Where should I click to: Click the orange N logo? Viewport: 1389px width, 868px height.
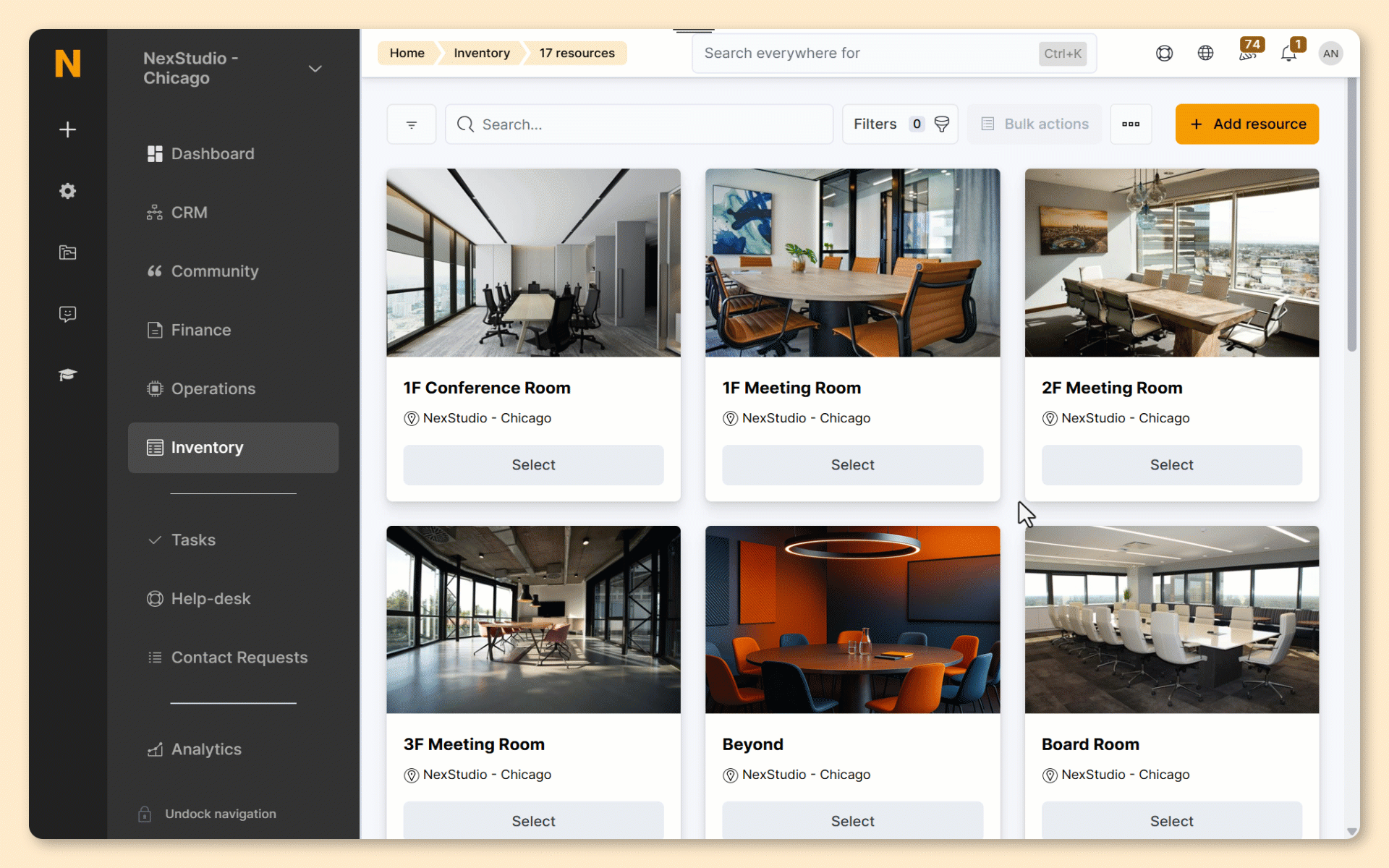point(67,63)
